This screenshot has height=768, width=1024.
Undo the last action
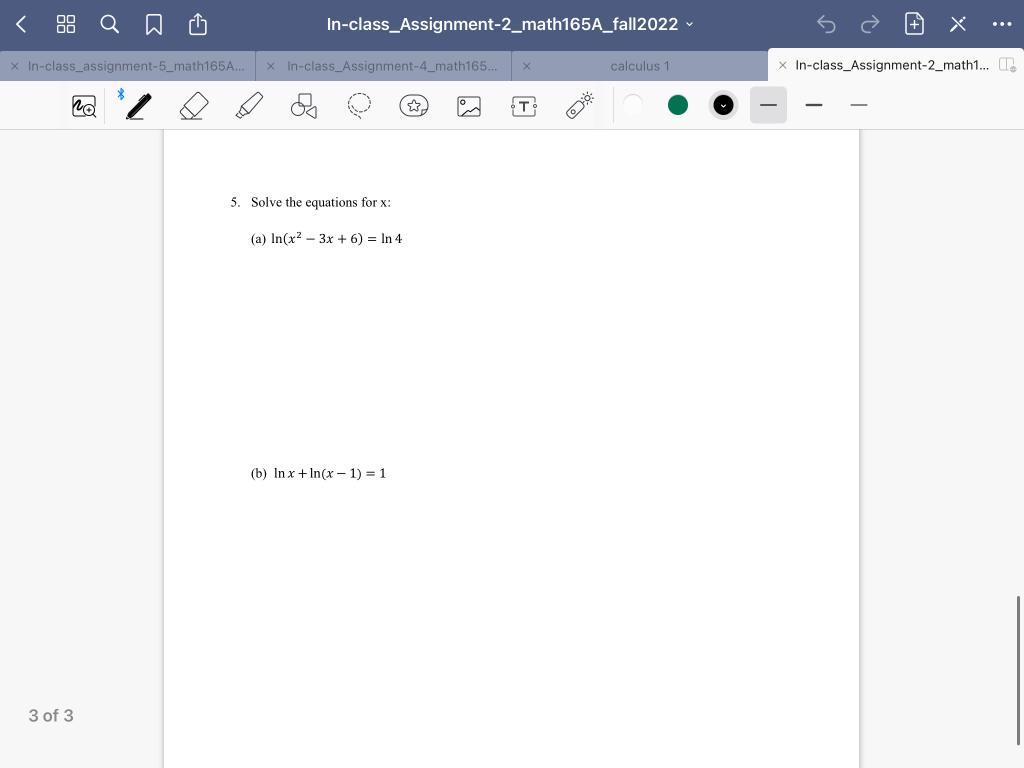click(x=826, y=24)
